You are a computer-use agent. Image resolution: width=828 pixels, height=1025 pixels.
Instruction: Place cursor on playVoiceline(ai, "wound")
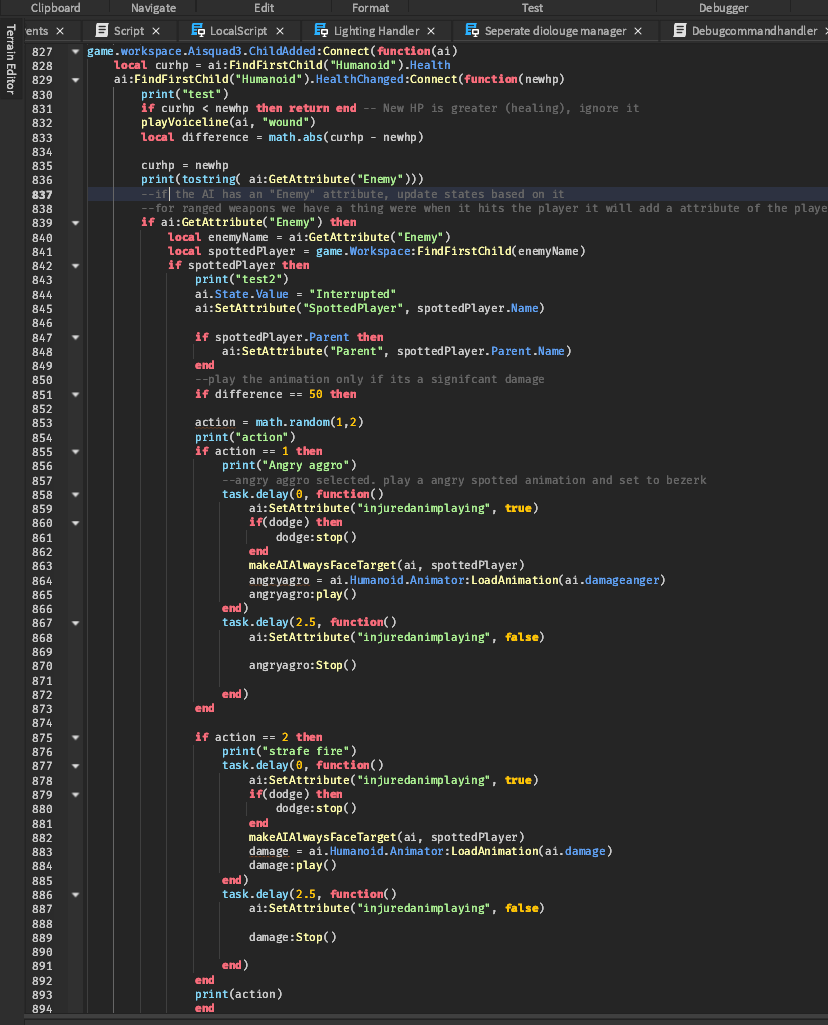pyautogui.click(x=228, y=122)
